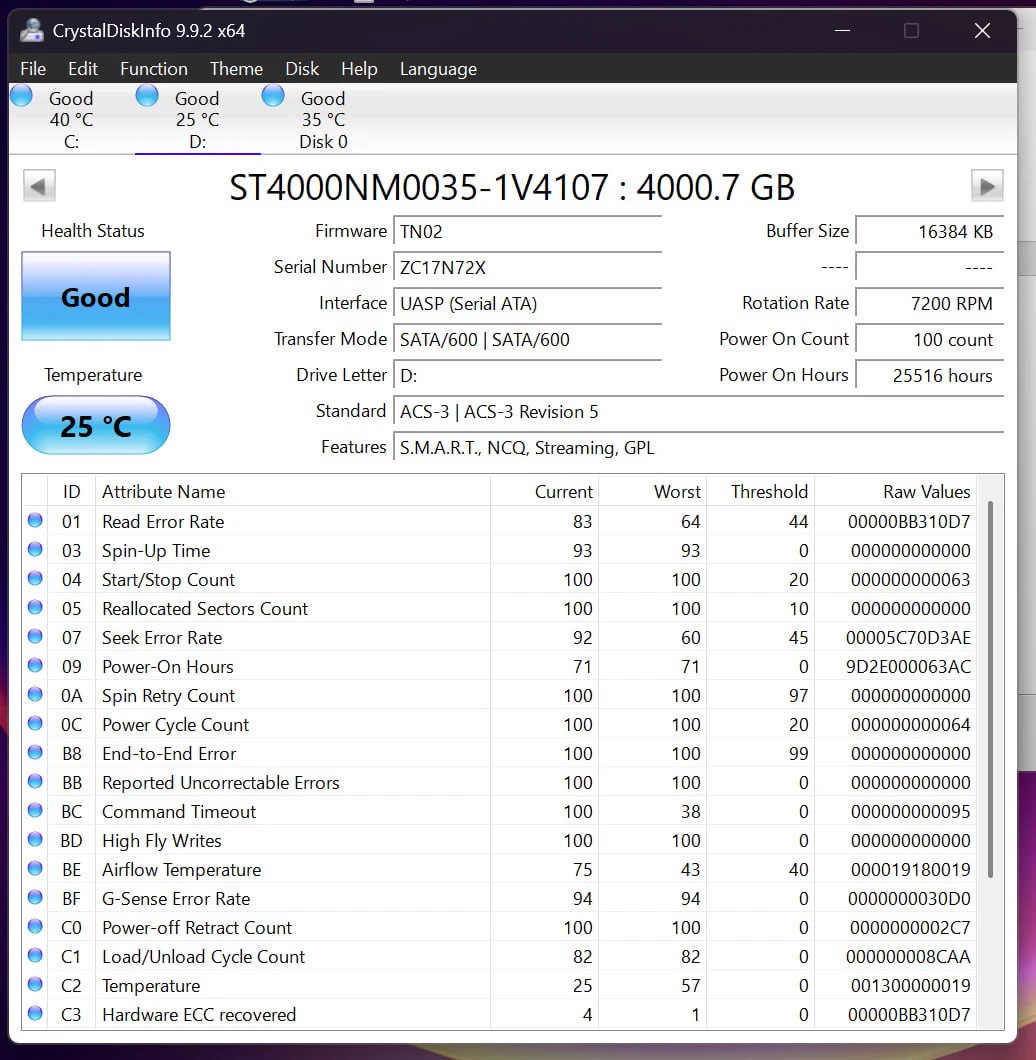Click the Buffer Size value 16384 KB
Viewport: 1036px width, 1060px height.
[930, 232]
